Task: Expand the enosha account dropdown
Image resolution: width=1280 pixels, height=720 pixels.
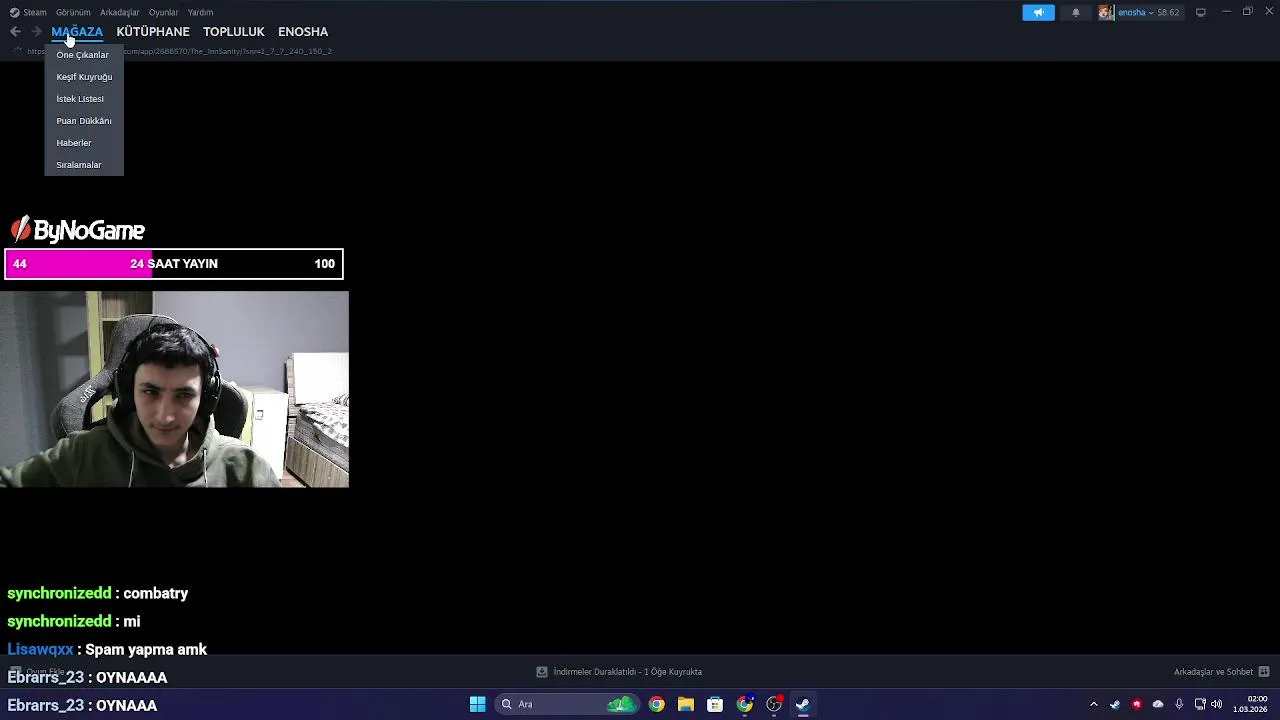Action: [x=1149, y=12]
